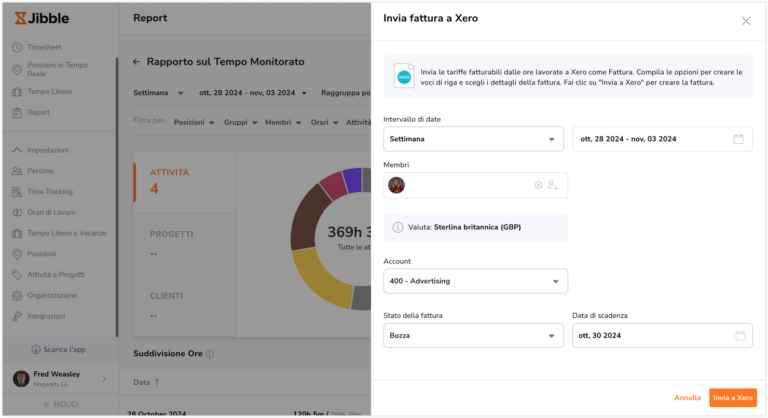Click the Report document icon

17,113
